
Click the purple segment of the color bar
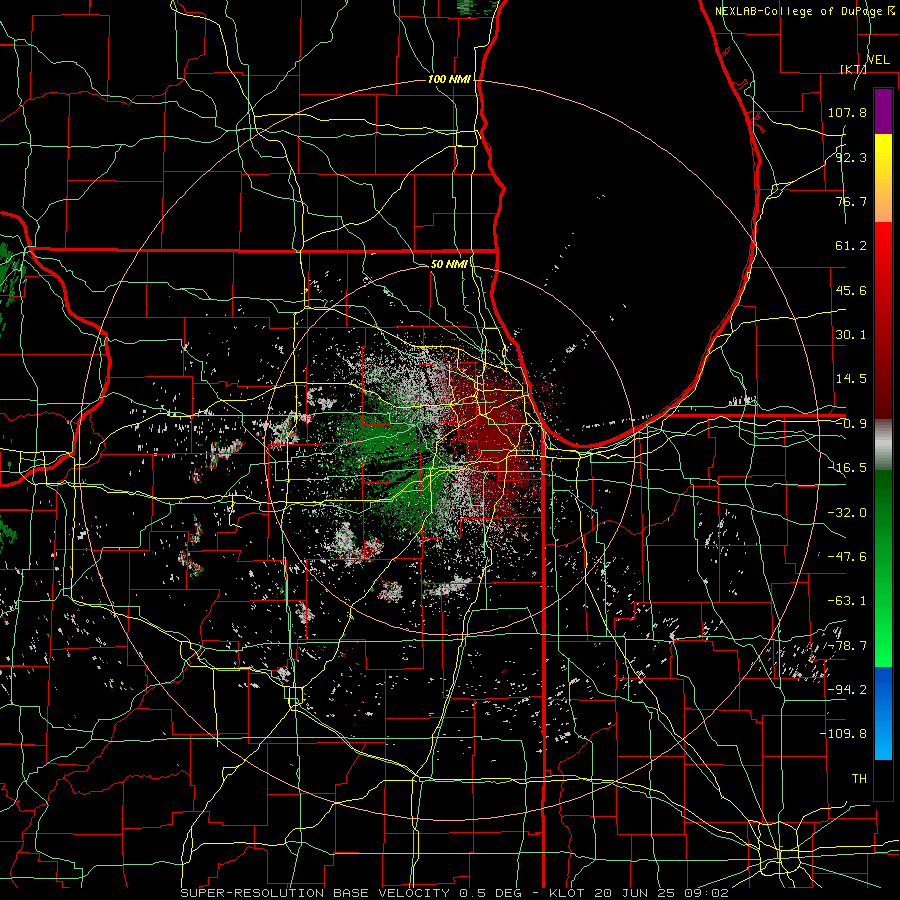click(883, 111)
